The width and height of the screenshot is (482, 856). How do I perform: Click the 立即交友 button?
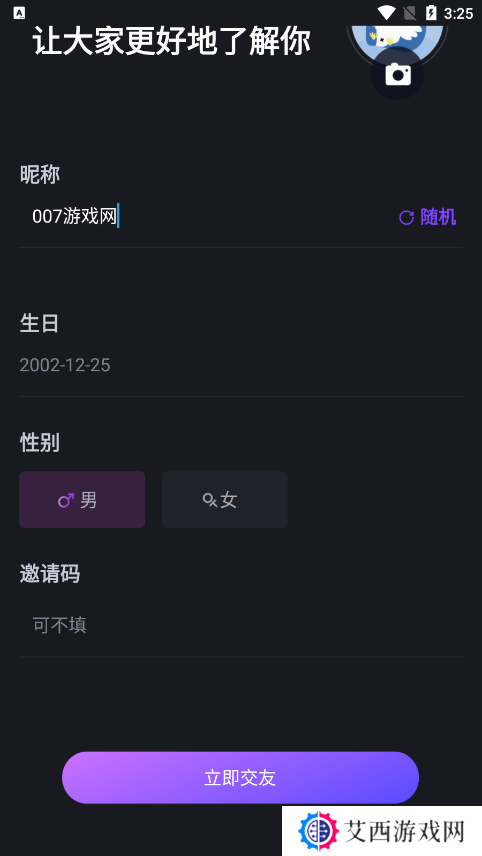click(240, 777)
